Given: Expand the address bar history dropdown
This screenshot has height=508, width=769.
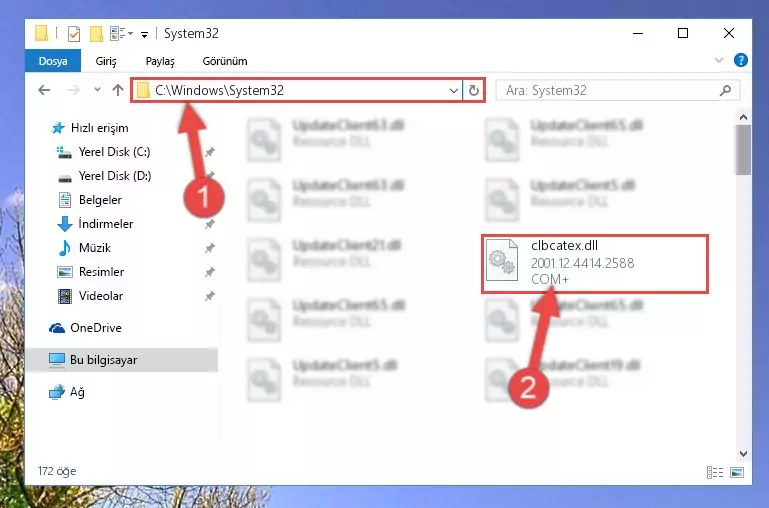Looking at the screenshot, I should click(x=454, y=91).
